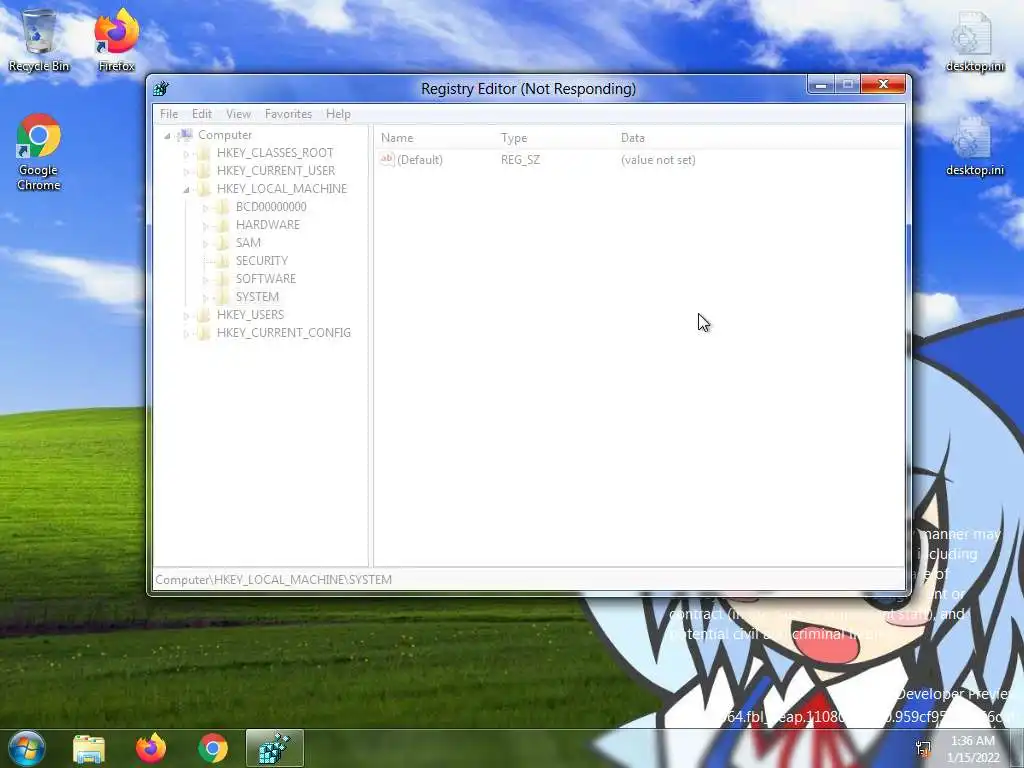1024x768 pixels.
Task: Expand the SAM key arrow
Action: 205,244
